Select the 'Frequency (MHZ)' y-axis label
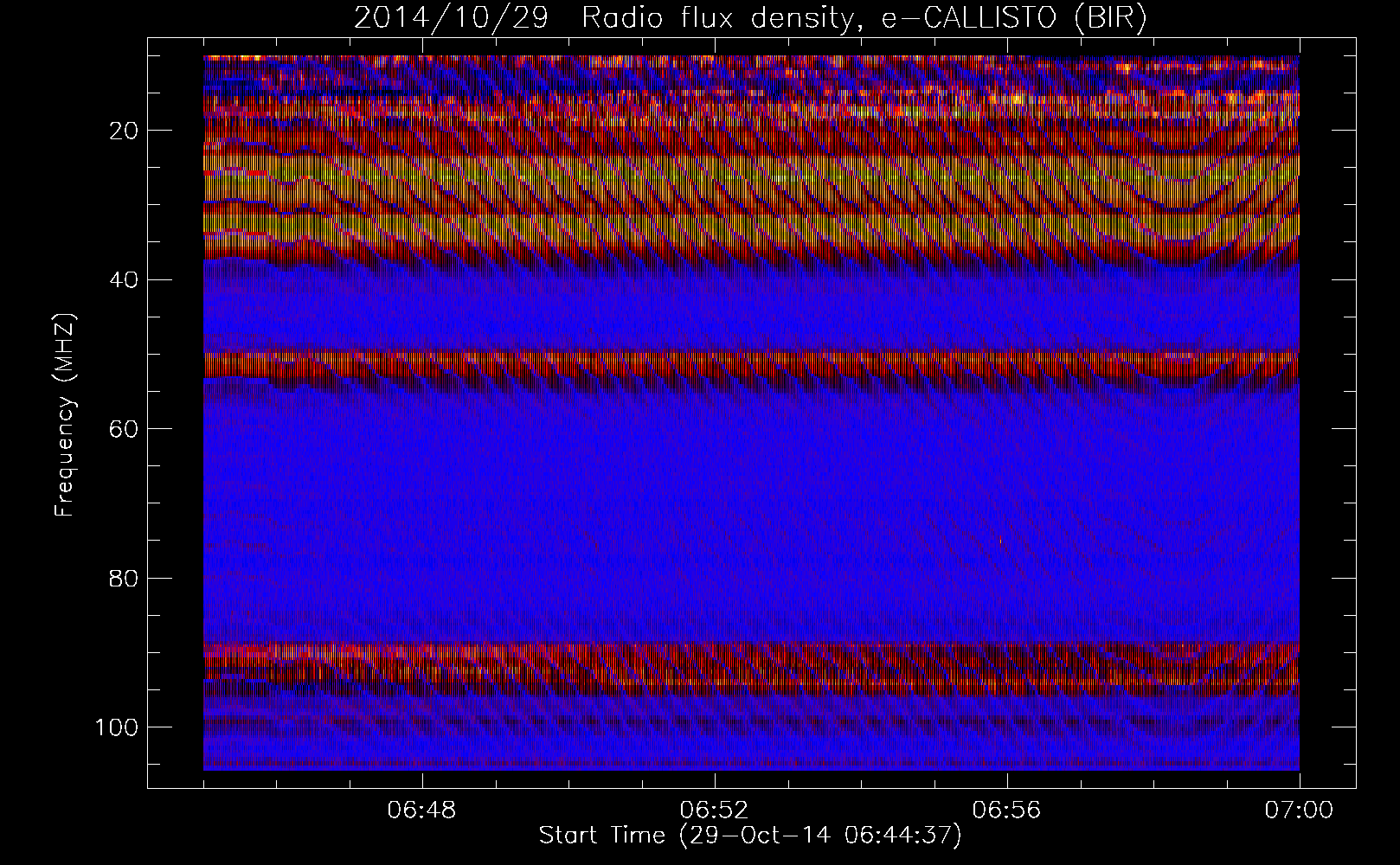The image size is (1400, 865). point(66,415)
